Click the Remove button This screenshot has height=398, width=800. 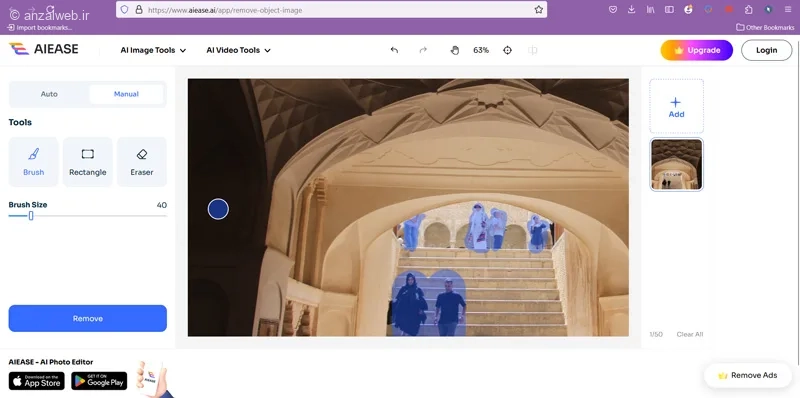(88, 318)
